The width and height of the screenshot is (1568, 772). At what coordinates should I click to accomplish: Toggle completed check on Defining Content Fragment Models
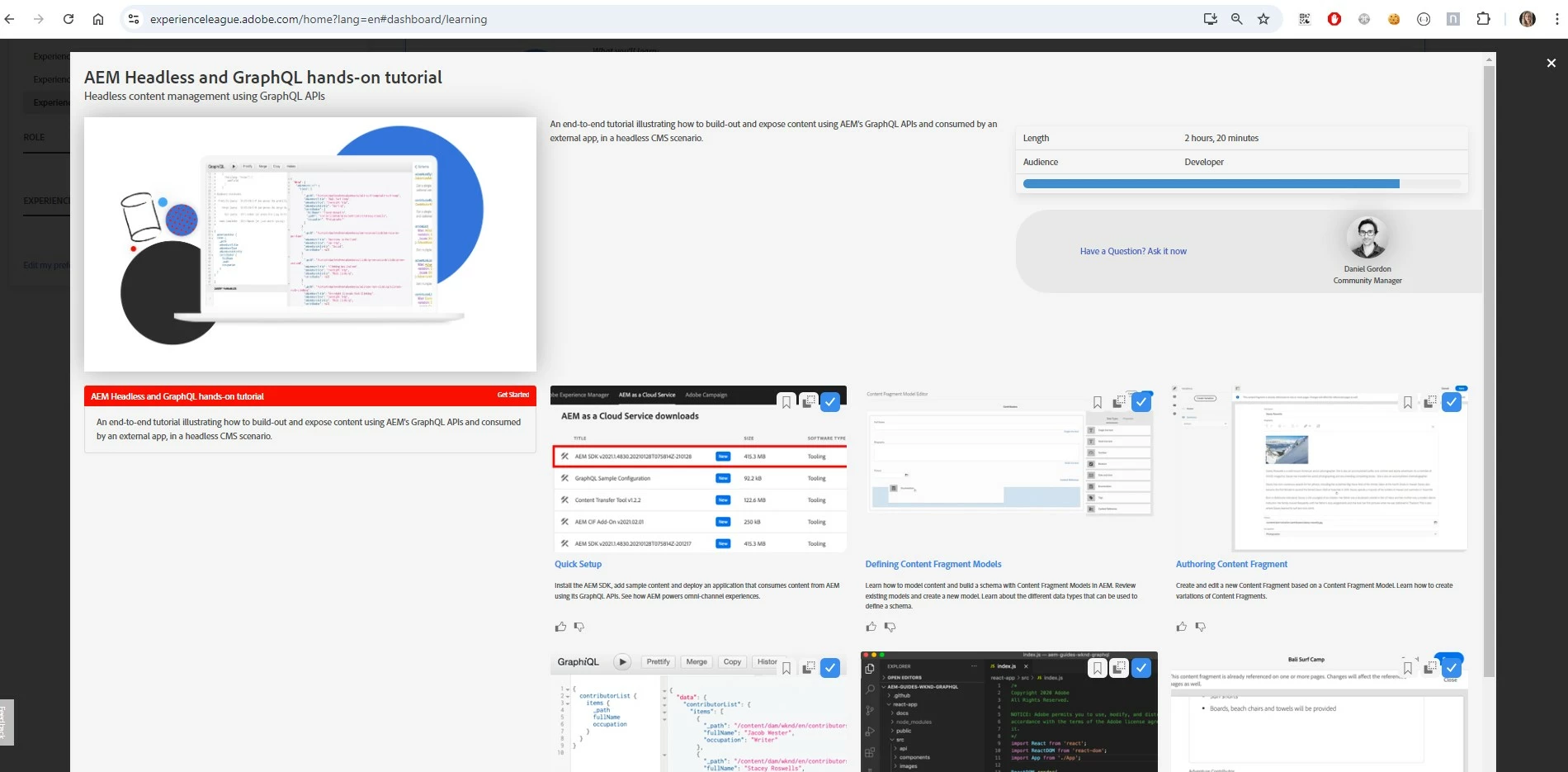coord(1141,402)
